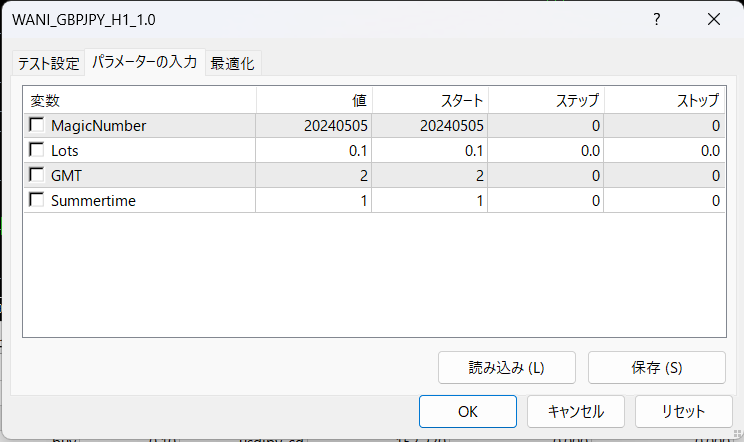Viewport: 744px width, 442px height.
Task: Tick the Lots parameter checkbox
Action: (37, 151)
